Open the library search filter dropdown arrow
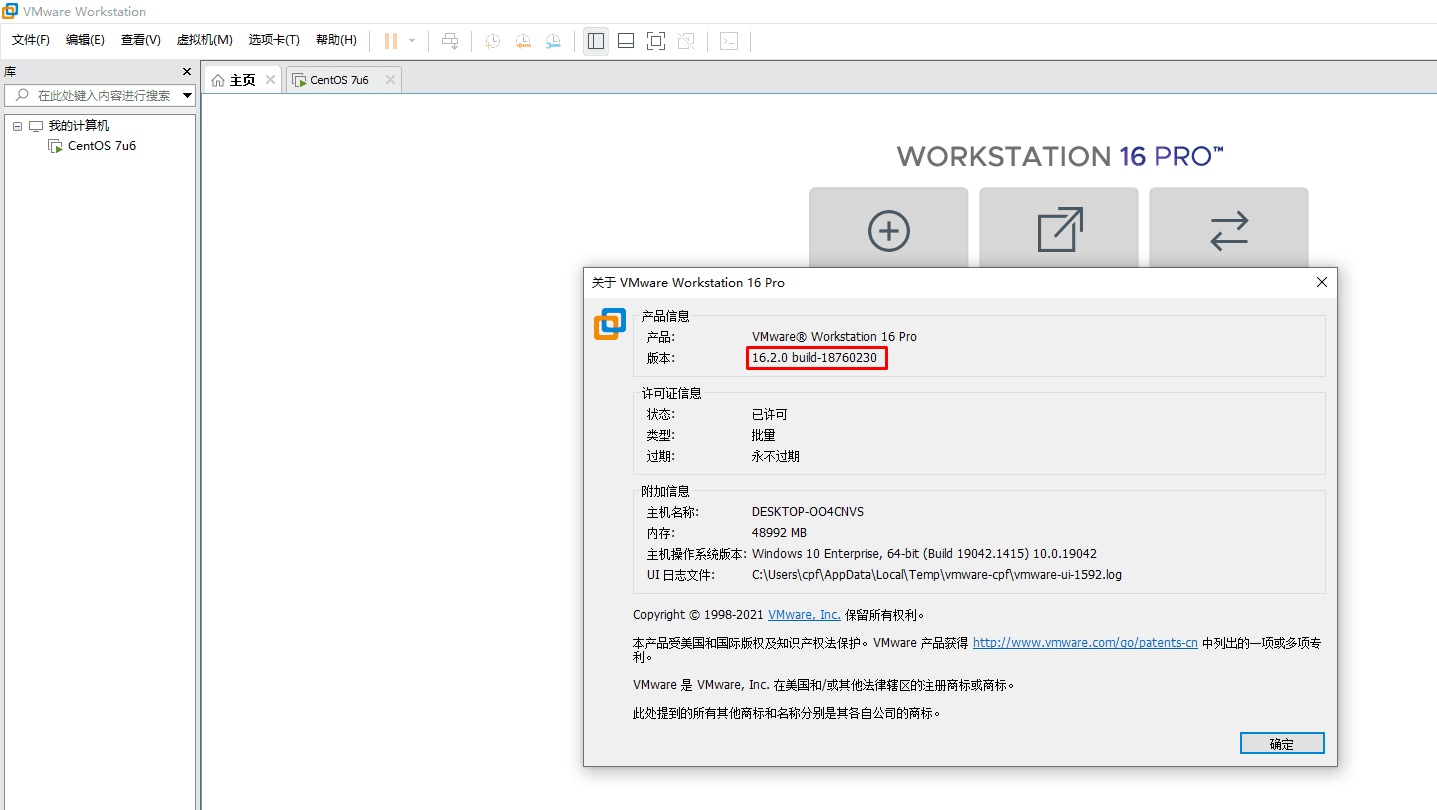1437x810 pixels. 188,96
